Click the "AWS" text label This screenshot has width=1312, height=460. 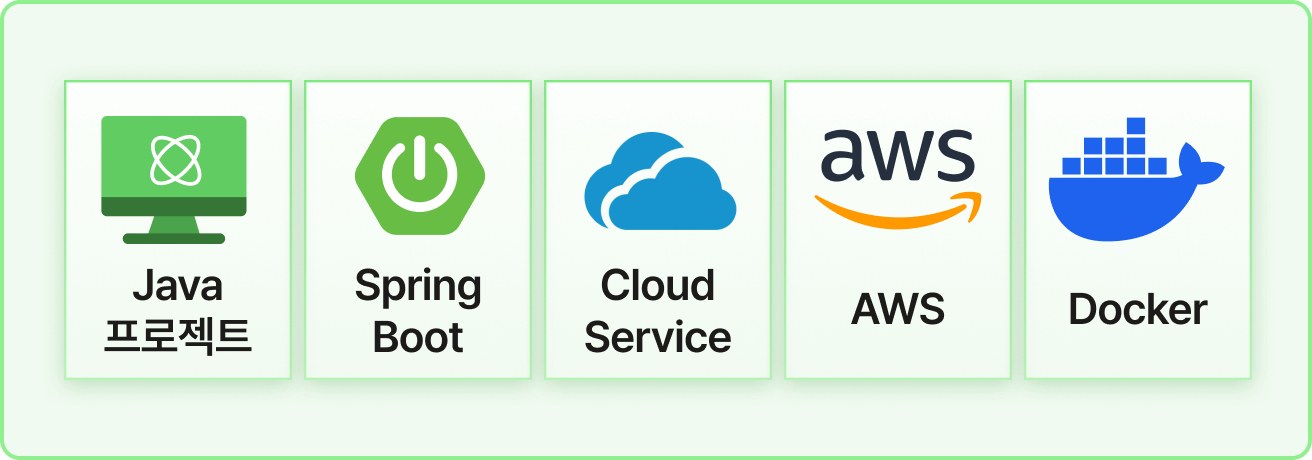pos(898,310)
